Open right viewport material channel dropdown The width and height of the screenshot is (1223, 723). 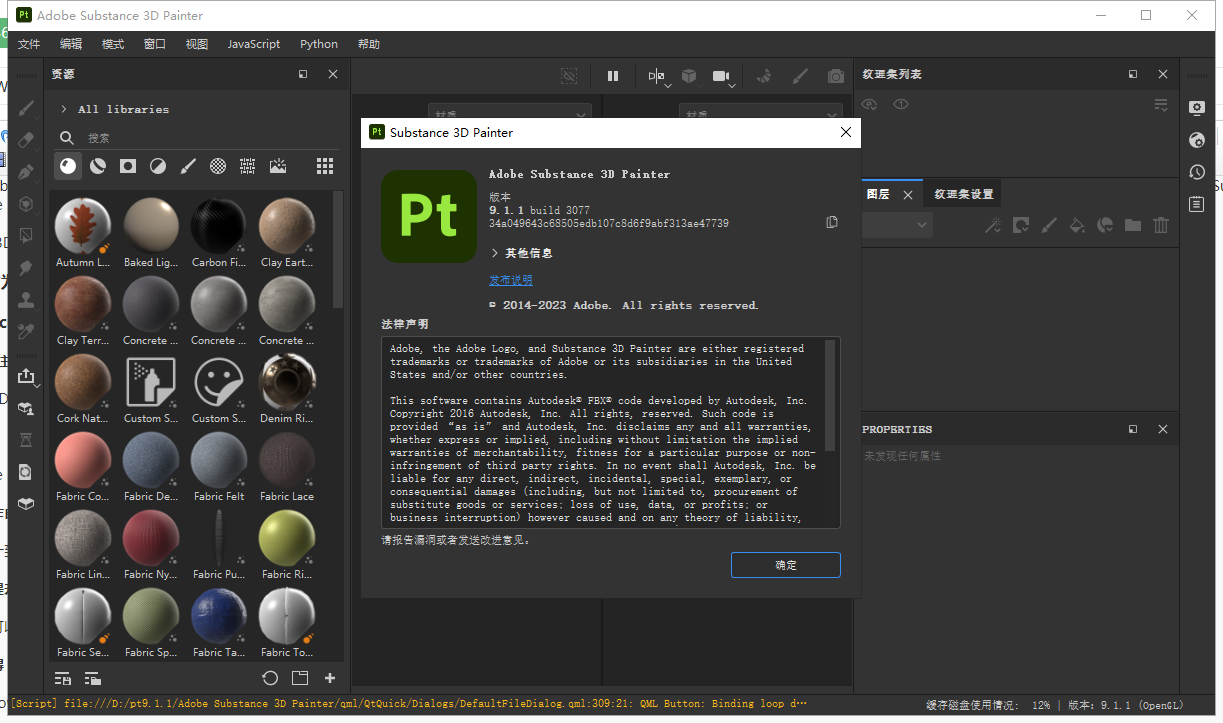pos(761,111)
